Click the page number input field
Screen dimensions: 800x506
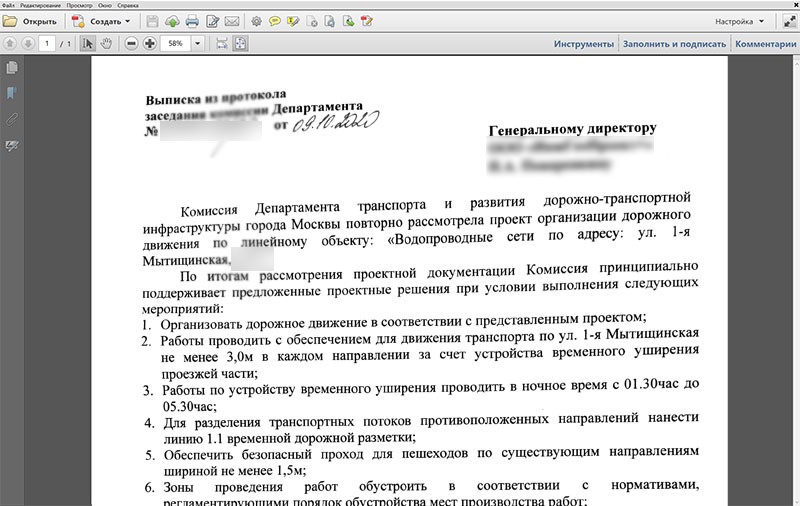(x=47, y=43)
